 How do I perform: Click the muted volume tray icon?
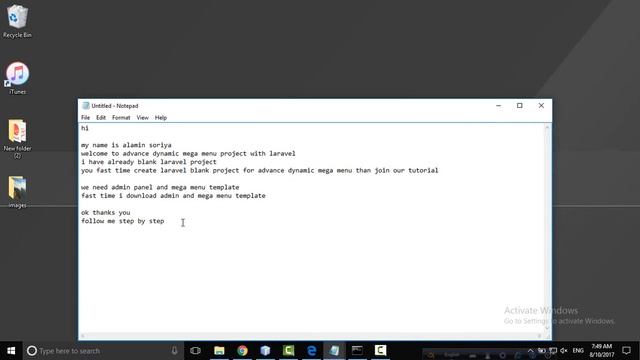pyautogui.click(x=564, y=351)
